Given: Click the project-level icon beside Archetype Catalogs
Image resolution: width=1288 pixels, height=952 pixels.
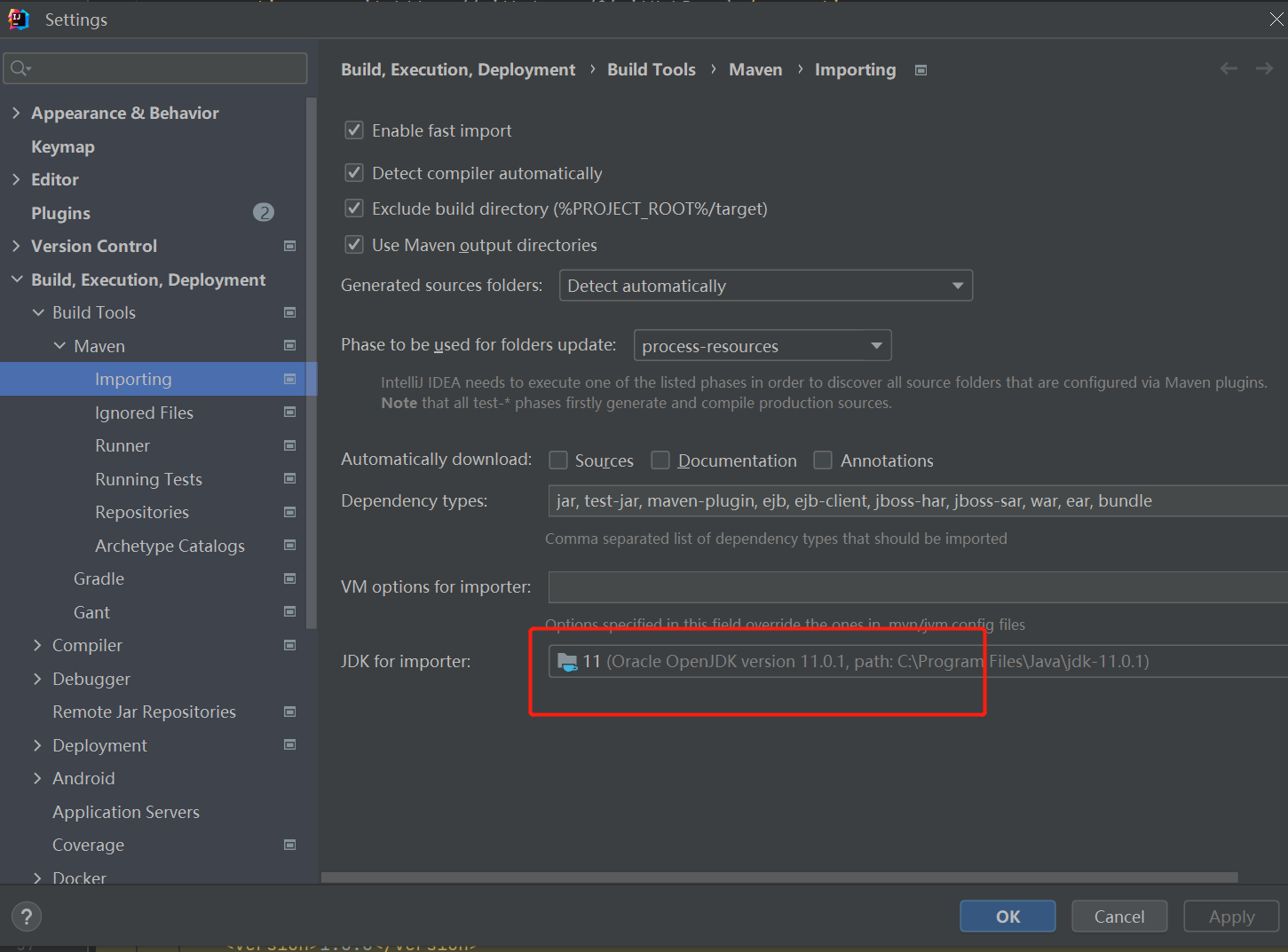Looking at the screenshot, I should 289,545.
